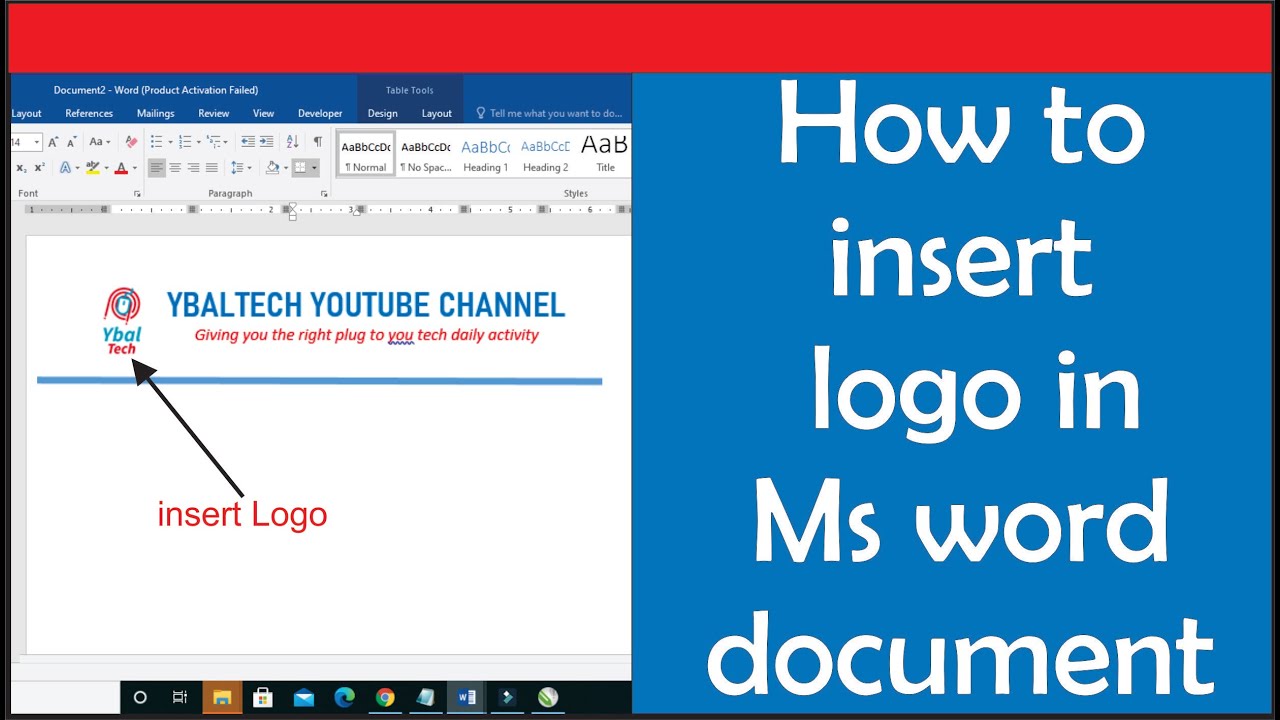The image size is (1280, 720).
Task: Click the Line and Paragraph Spacing icon
Action: click(237, 168)
